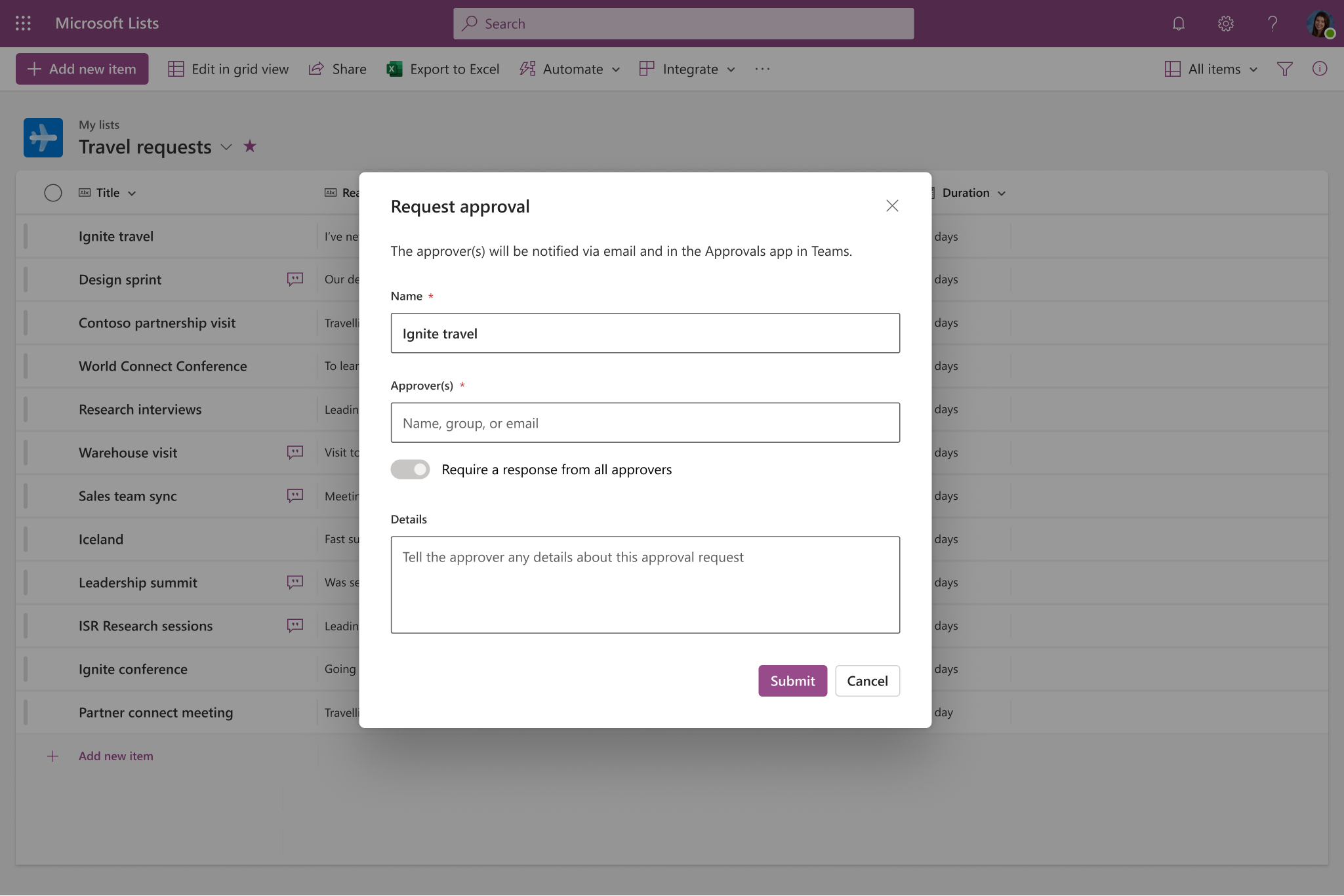Click the Add new item button
The width and height of the screenshot is (1344, 896).
coord(82,68)
